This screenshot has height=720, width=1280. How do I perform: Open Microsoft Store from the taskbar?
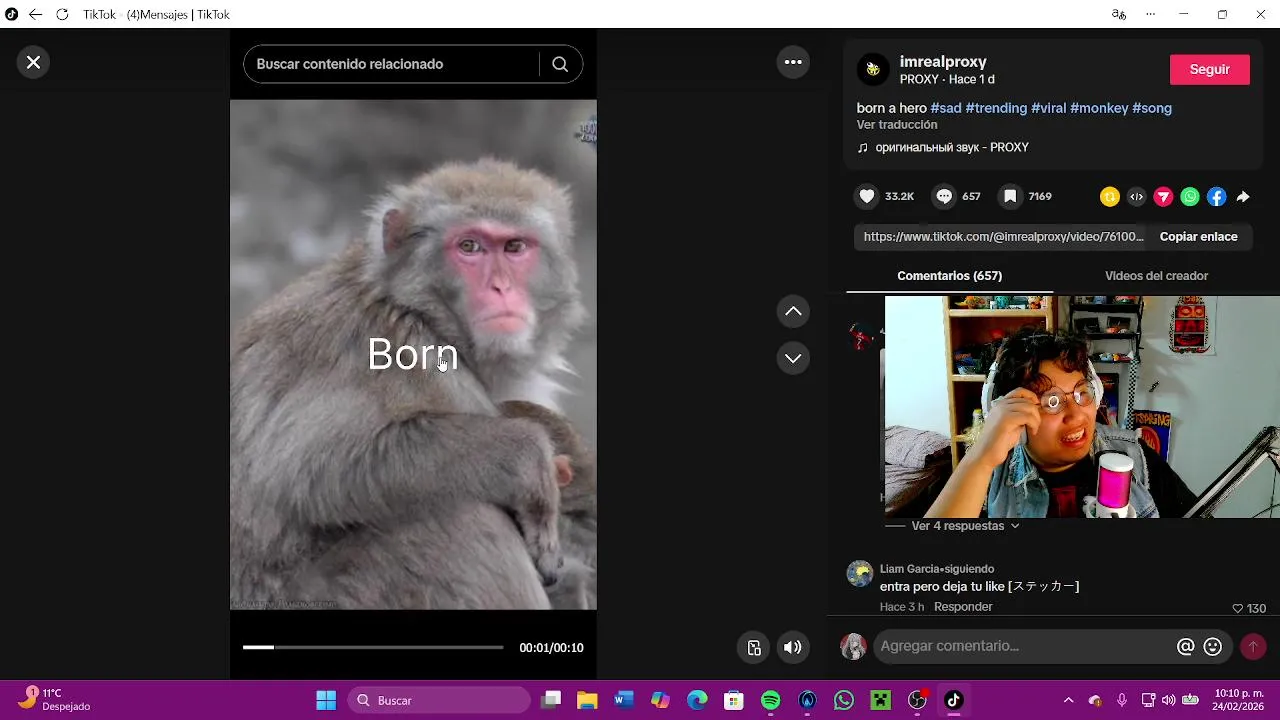pyautogui.click(x=734, y=700)
